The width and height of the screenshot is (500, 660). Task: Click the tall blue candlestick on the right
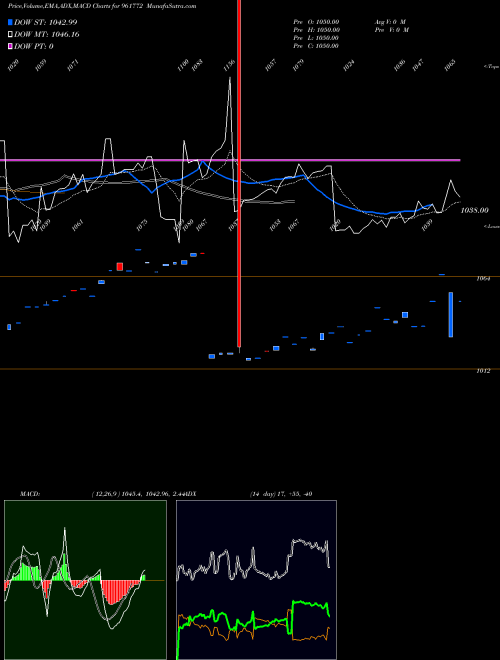tap(451, 314)
